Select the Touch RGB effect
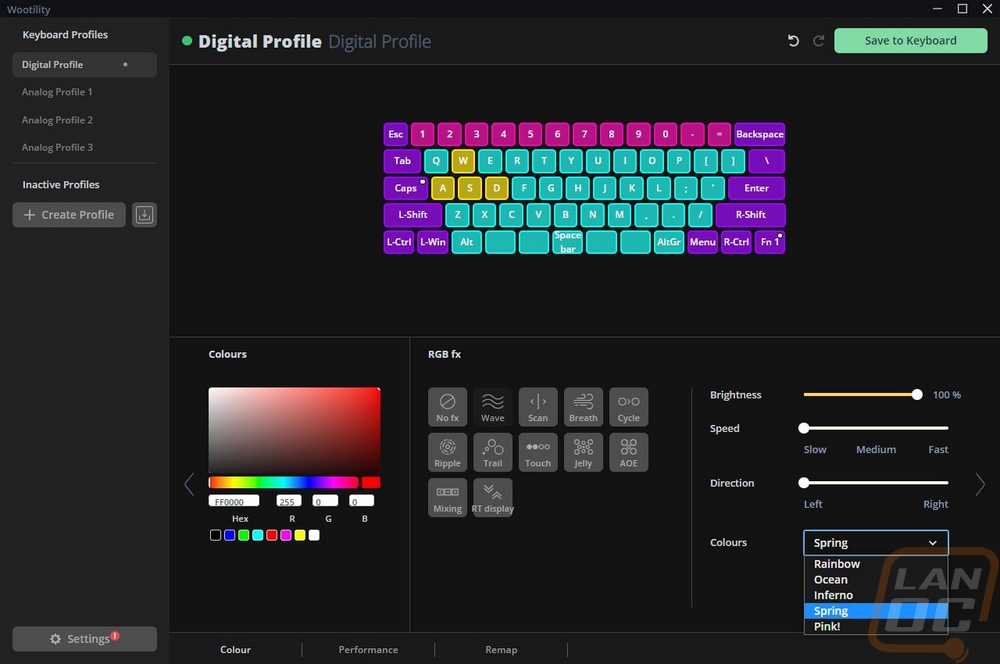Viewport: 1000px width, 664px height. pyautogui.click(x=538, y=452)
